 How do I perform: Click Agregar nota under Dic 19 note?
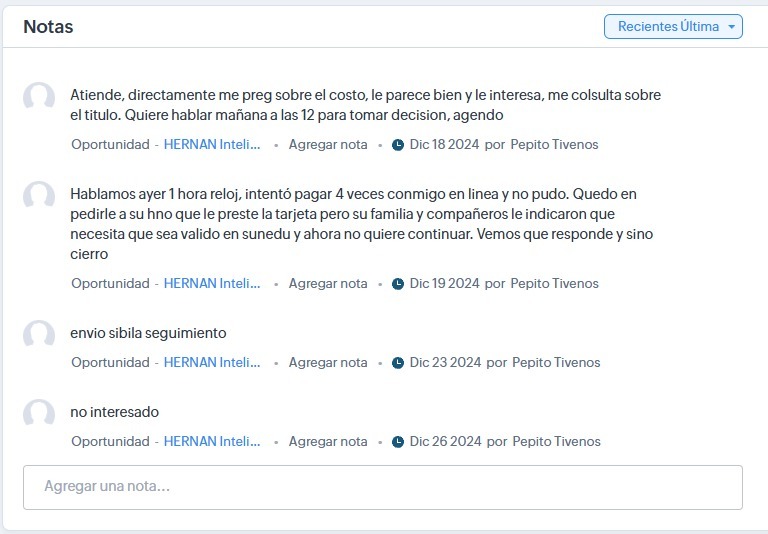coord(328,284)
